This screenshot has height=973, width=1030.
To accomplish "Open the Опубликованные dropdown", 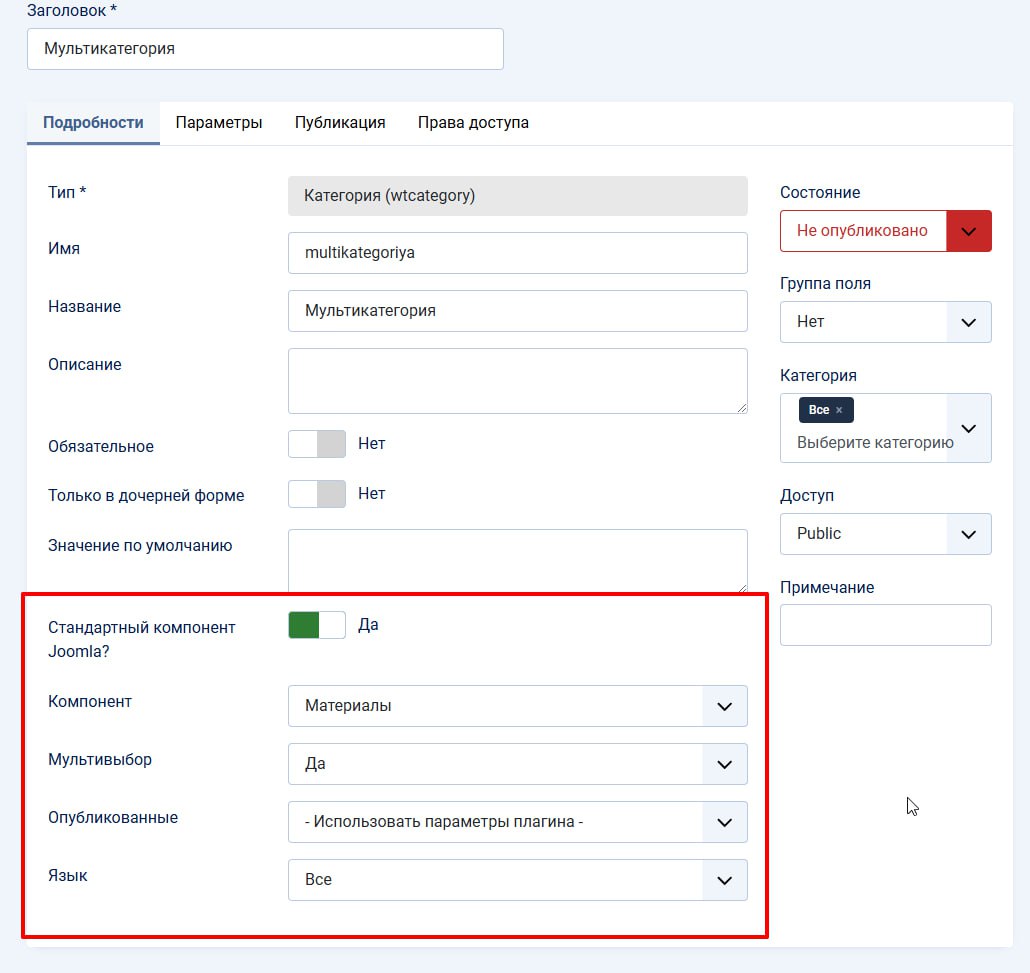I will [518, 822].
